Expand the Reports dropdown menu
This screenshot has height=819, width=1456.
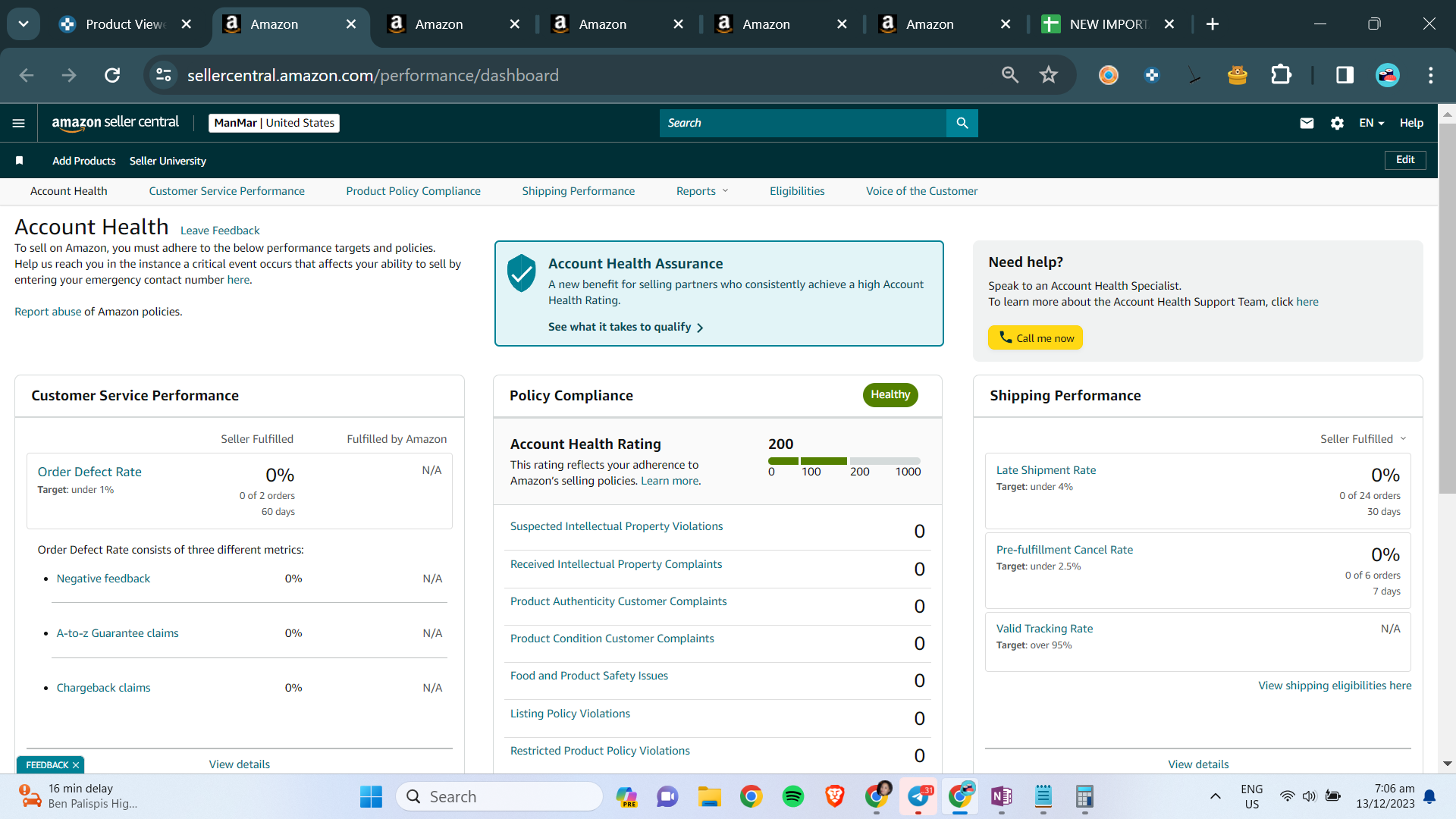point(702,191)
